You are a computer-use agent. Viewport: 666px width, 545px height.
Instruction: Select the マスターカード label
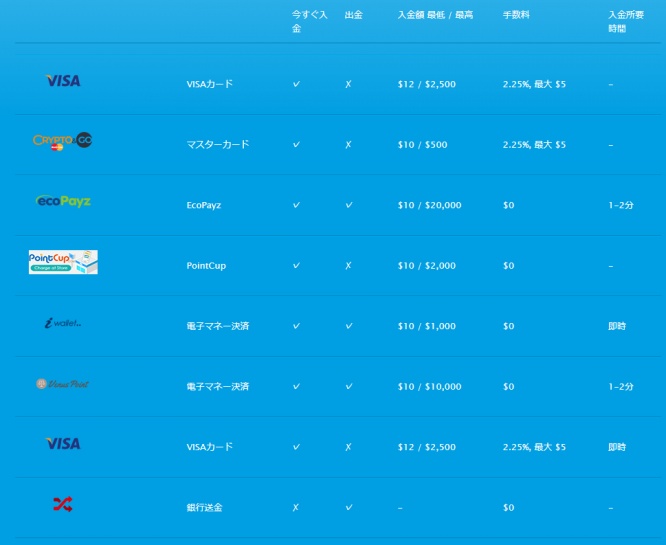click(x=217, y=144)
